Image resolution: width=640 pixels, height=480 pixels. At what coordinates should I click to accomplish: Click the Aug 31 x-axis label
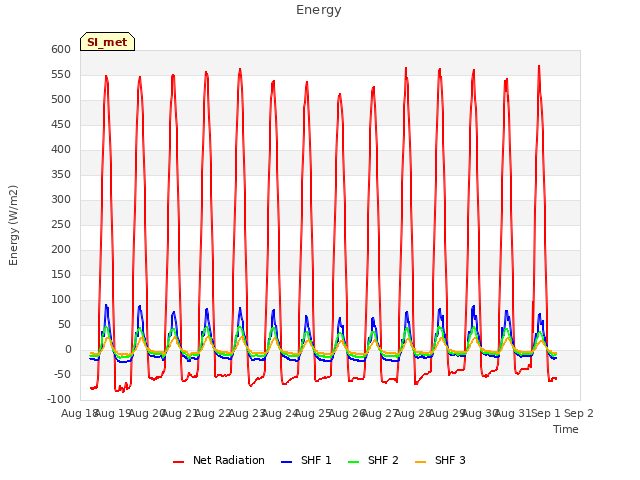(x=513, y=413)
